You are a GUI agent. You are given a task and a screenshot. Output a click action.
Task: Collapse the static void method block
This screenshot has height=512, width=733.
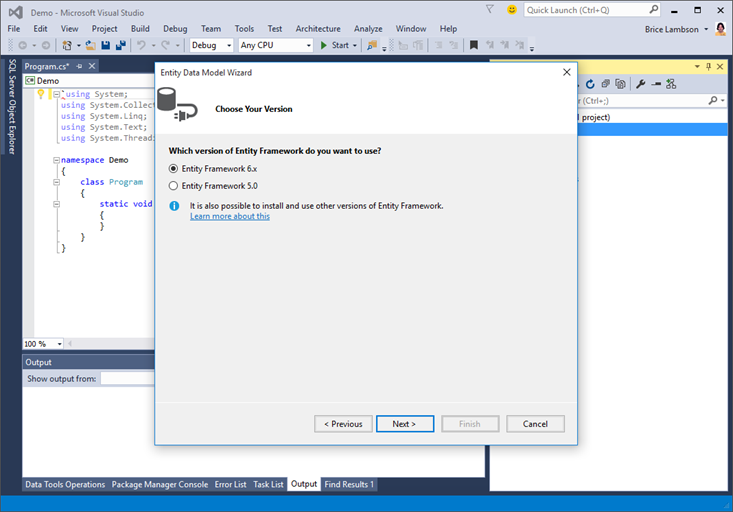coord(57,204)
